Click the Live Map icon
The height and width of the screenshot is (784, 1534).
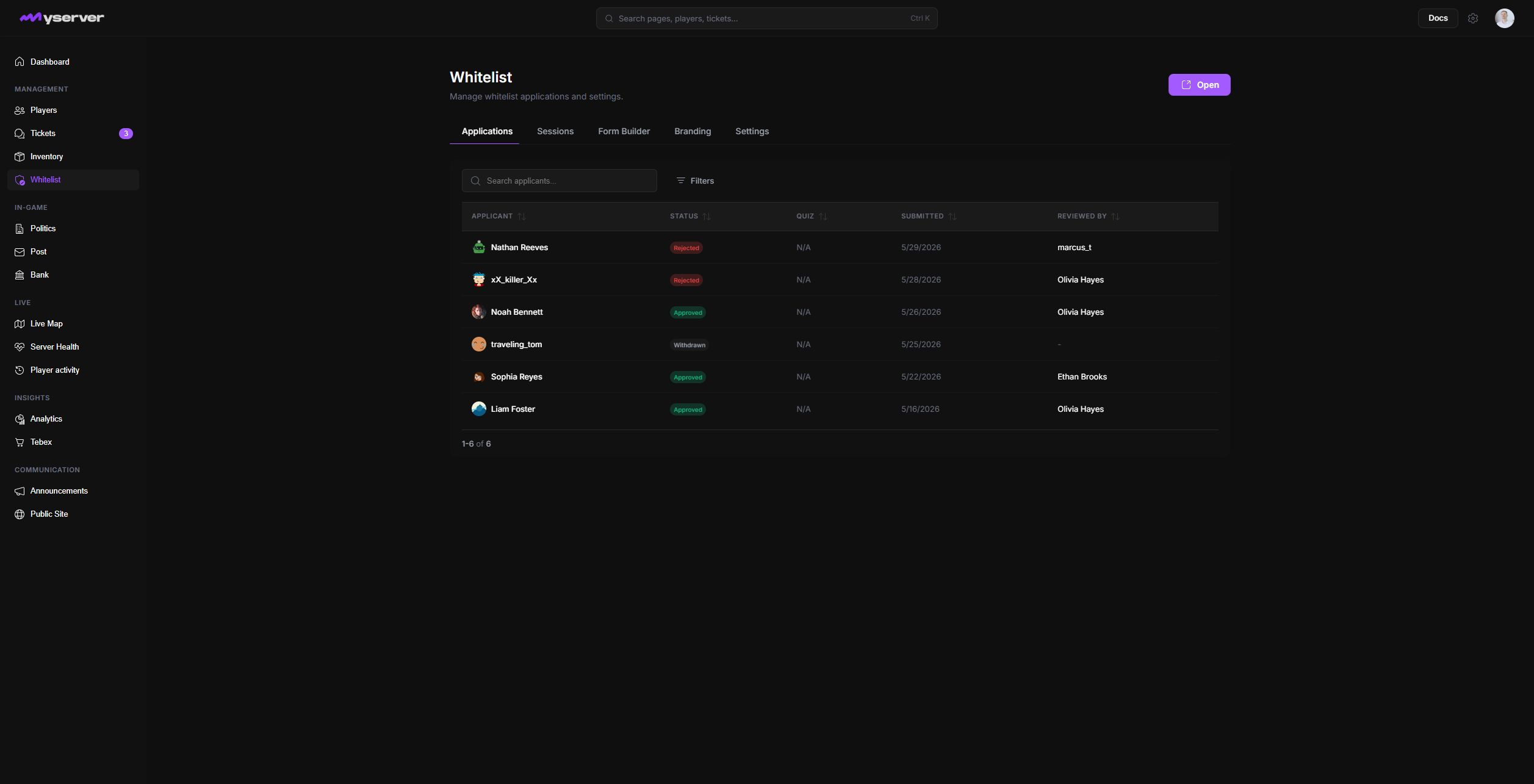[x=20, y=324]
